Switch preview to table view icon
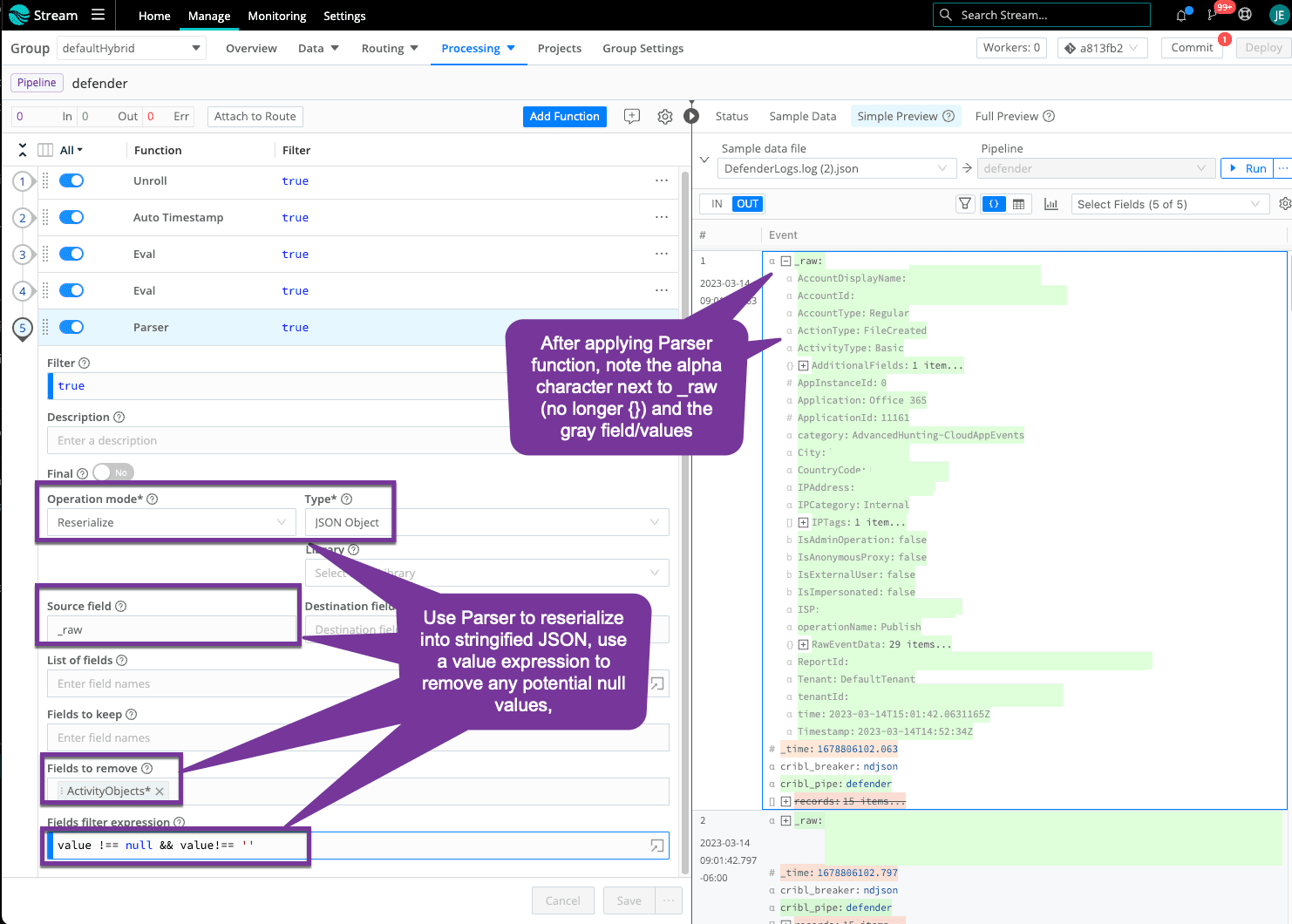1292x924 pixels. [x=1018, y=204]
